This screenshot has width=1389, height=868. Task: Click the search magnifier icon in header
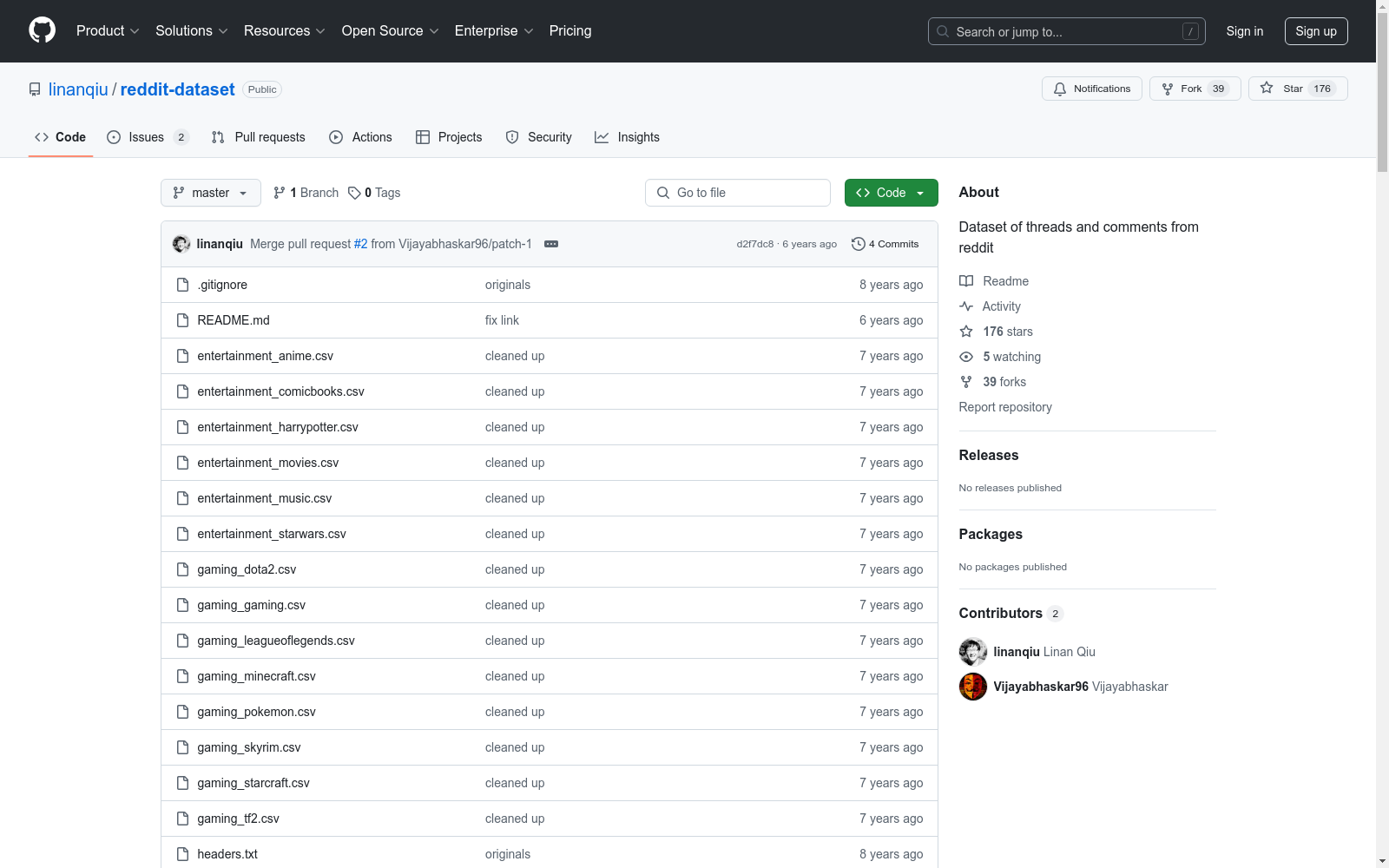943,31
